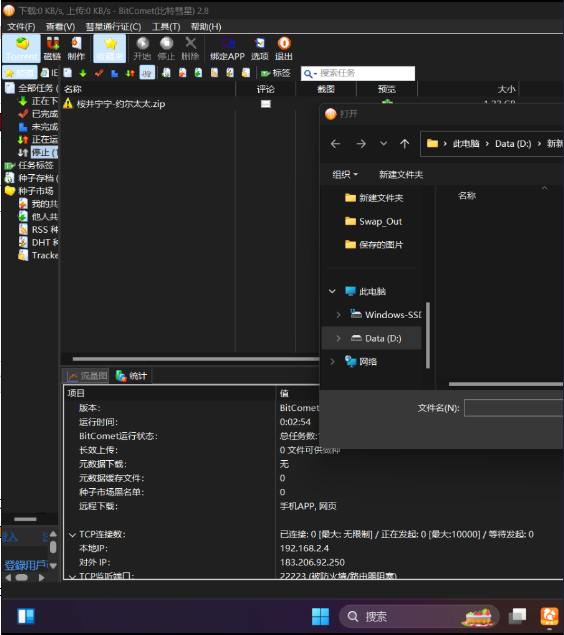The height and width of the screenshot is (635, 564).
Task: Select 任务标签 in the sidebar
Action: click(x=29, y=165)
